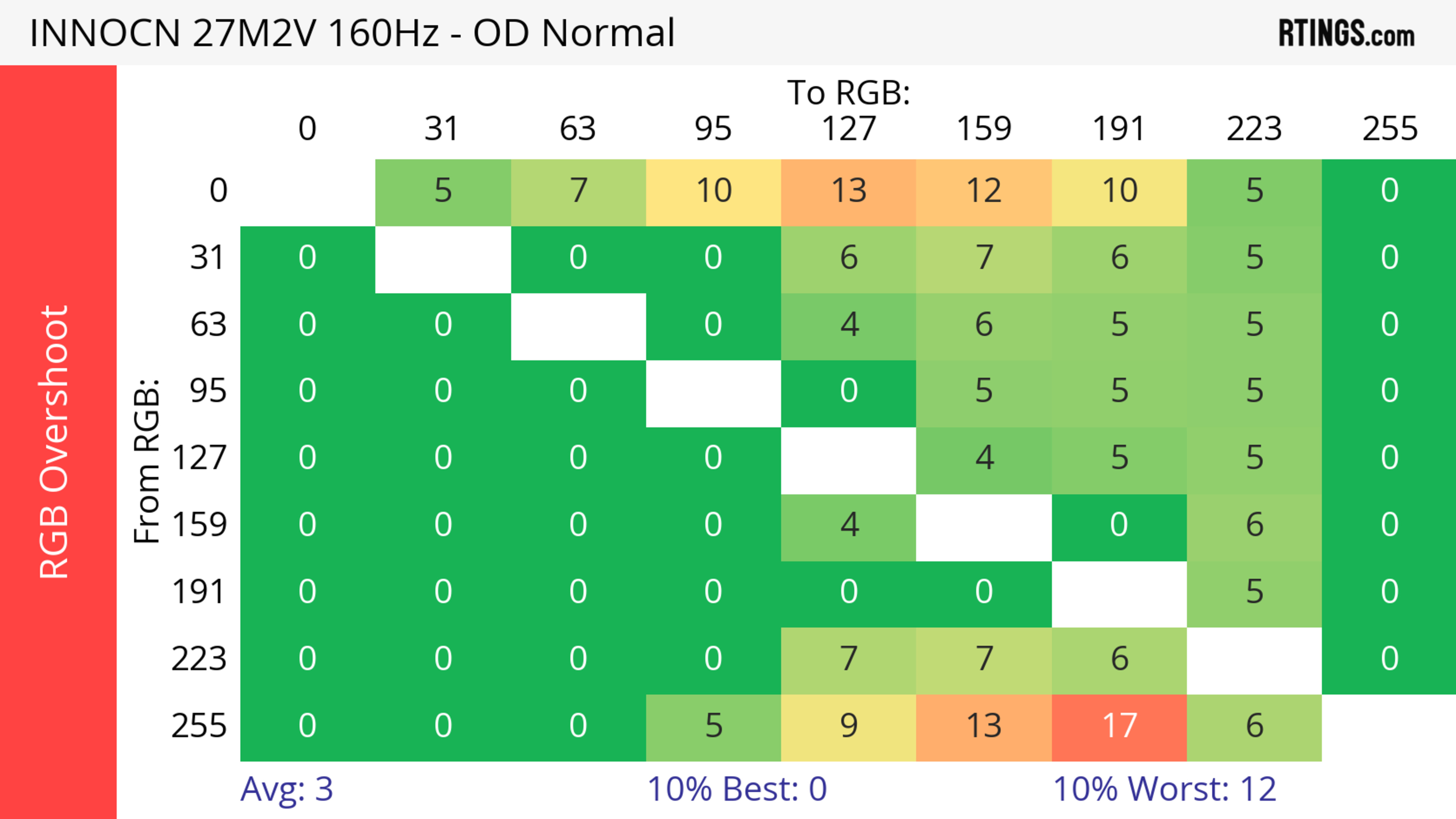Click the To RGB: column header

pyautogui.click(x=849, y=92)
